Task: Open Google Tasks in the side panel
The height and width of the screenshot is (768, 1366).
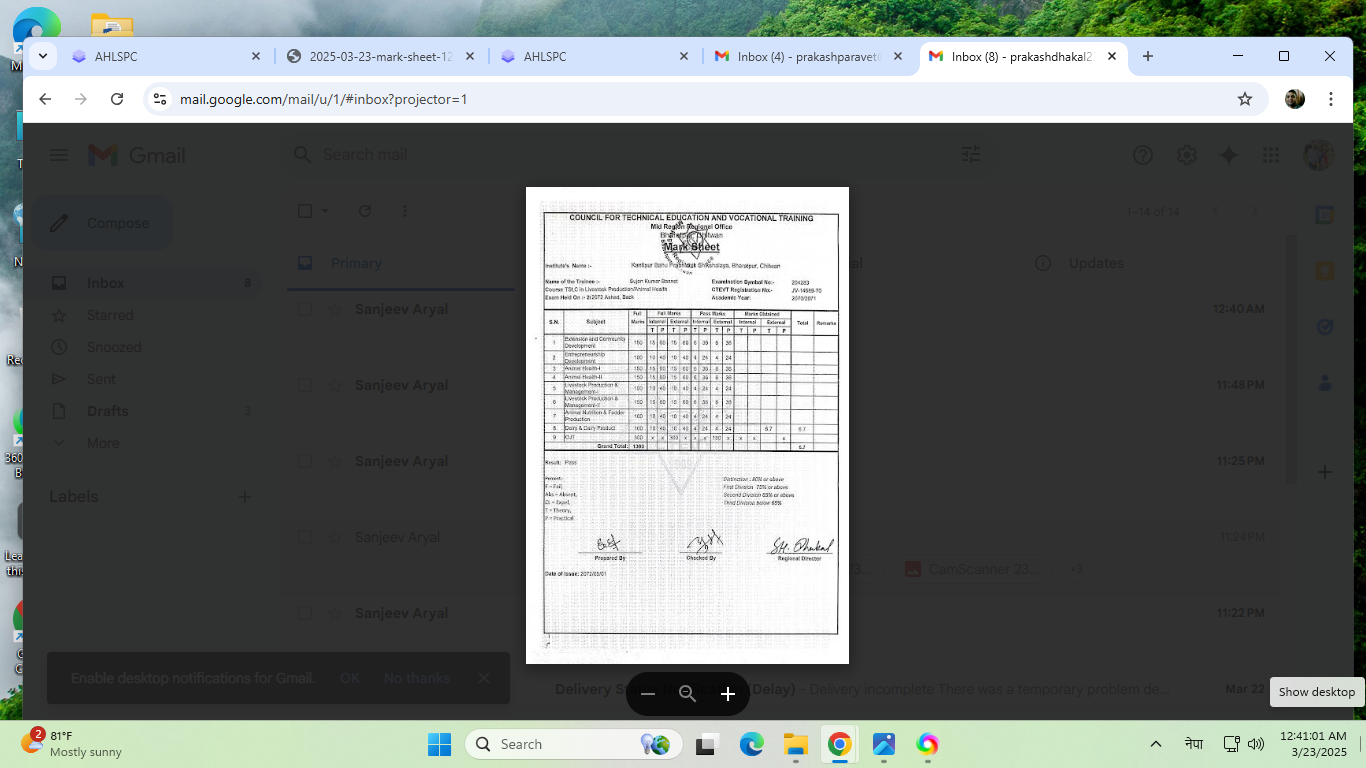Action: [1325, 327]
